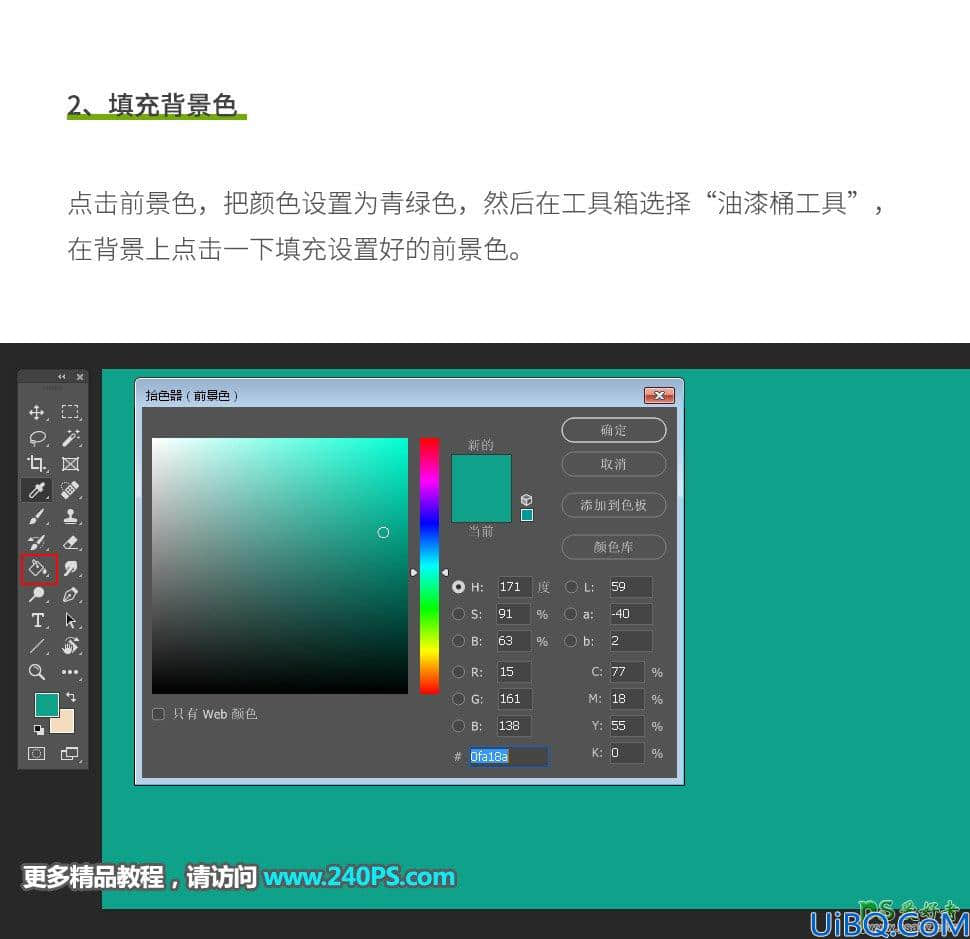Click the new color preview swatch
Image resolution: width=970 pixels, height=939 pixels.
481,472
